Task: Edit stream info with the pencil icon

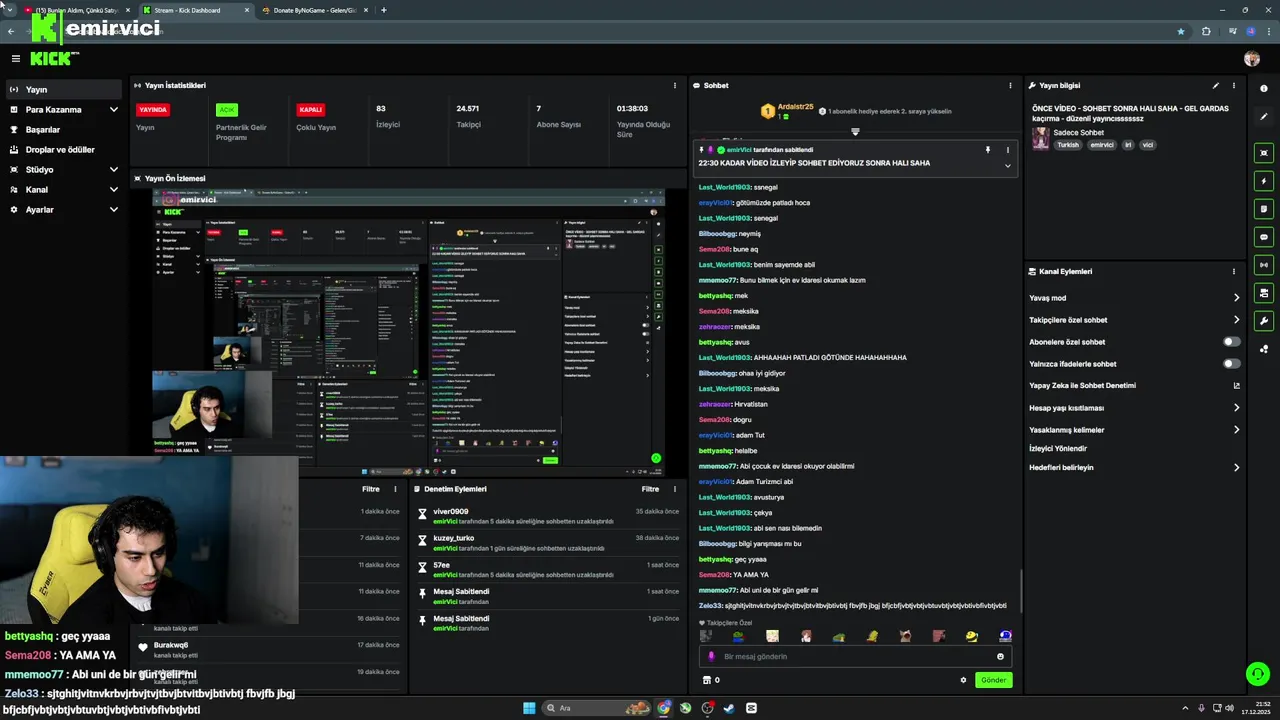Action: [1216, 86]
